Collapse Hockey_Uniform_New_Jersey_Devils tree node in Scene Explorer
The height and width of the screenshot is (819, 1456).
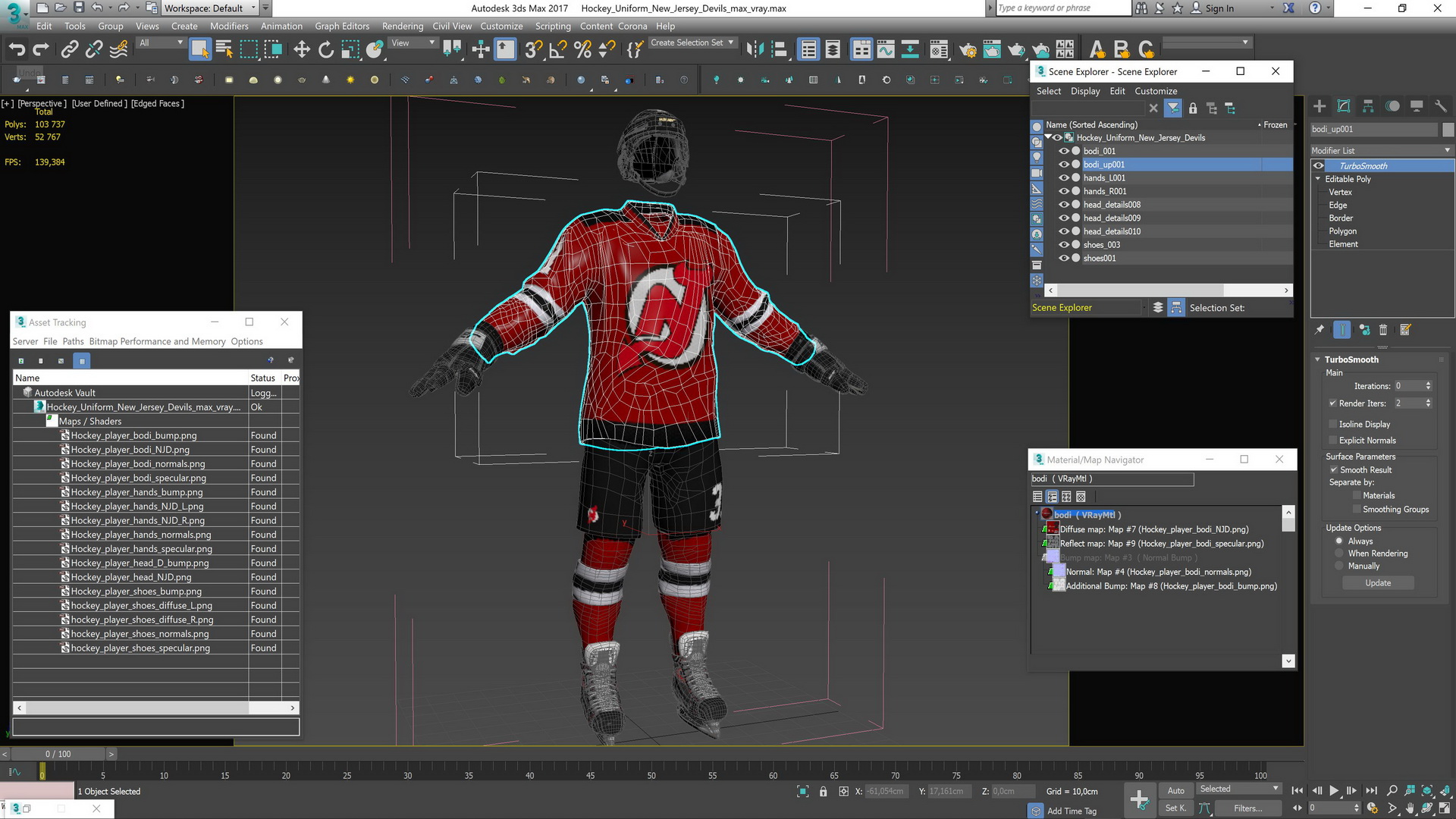[1048, 137]
